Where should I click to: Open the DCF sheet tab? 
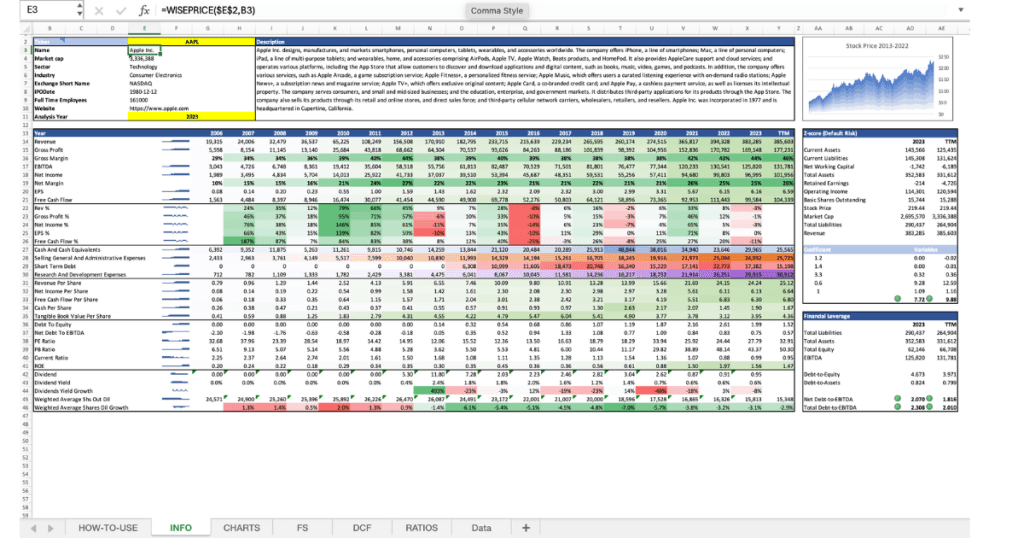coord(361,527)
